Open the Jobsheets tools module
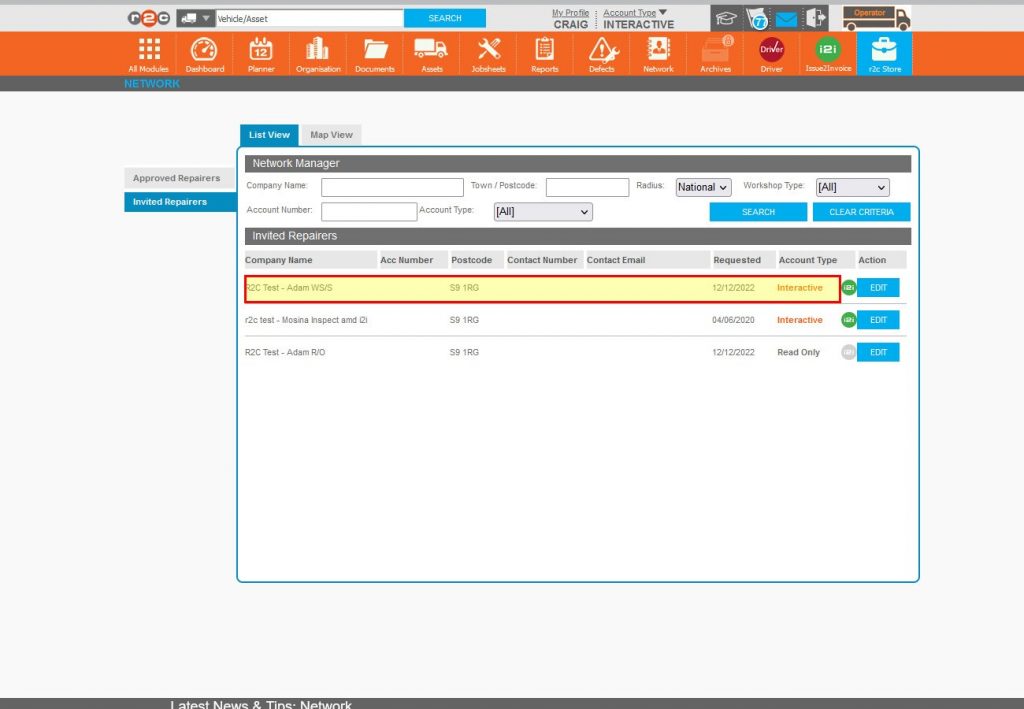Viewport: 1024px width, 709px height. (488, 54)
